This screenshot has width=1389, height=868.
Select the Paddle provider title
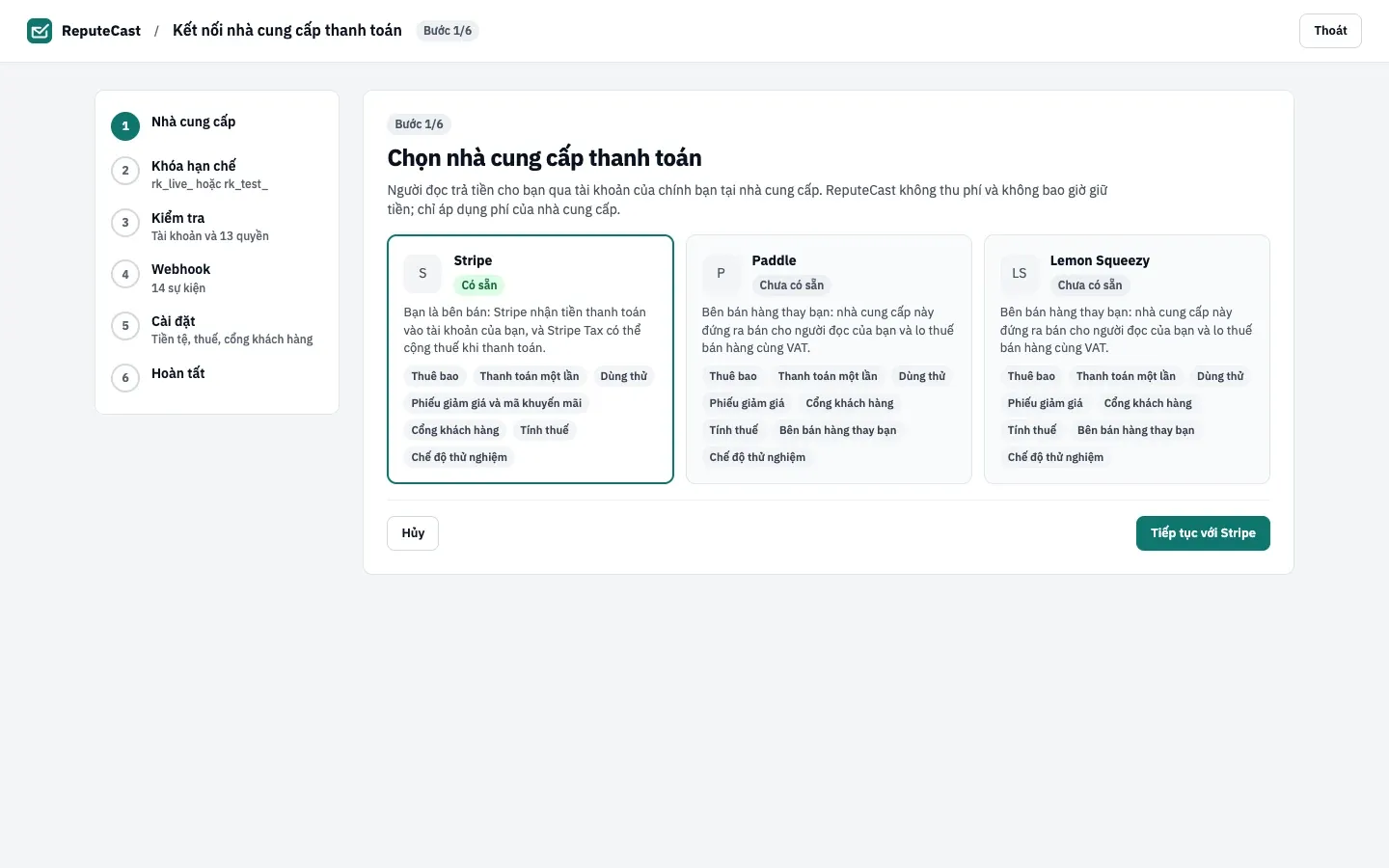point(774,260)
